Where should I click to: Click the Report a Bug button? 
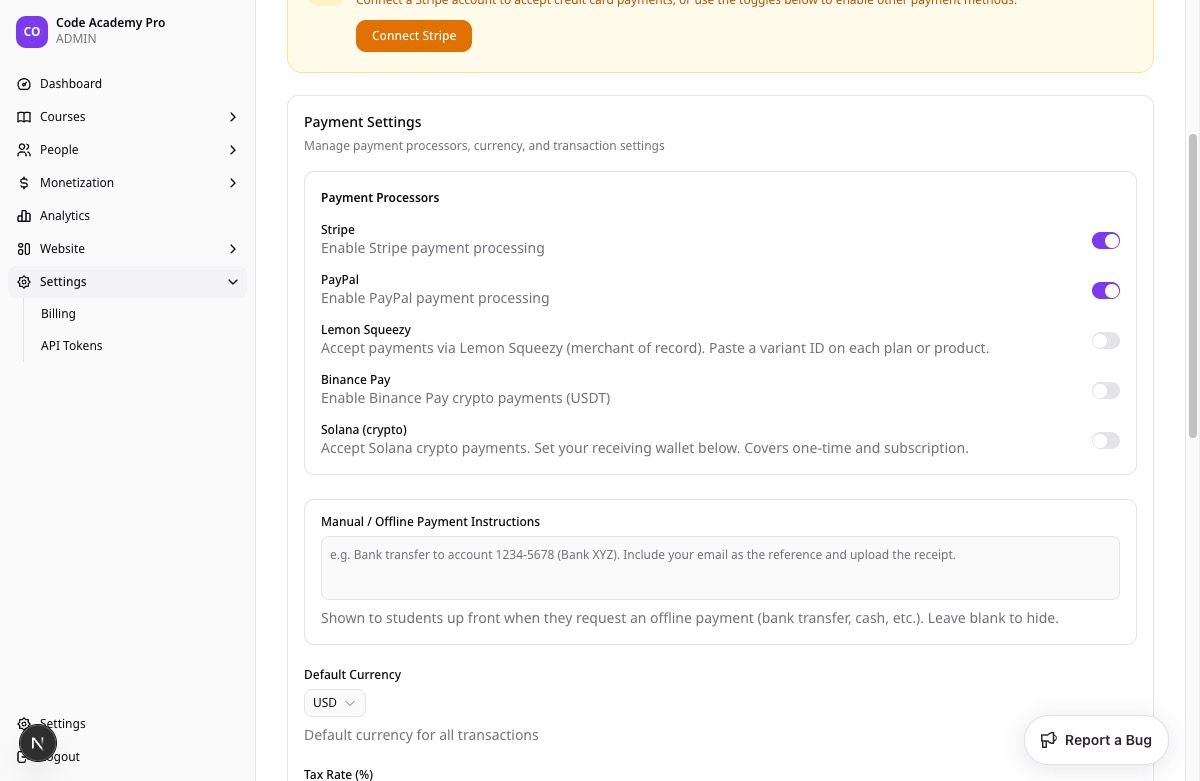pyautogui.click(x=1096, y=740)
